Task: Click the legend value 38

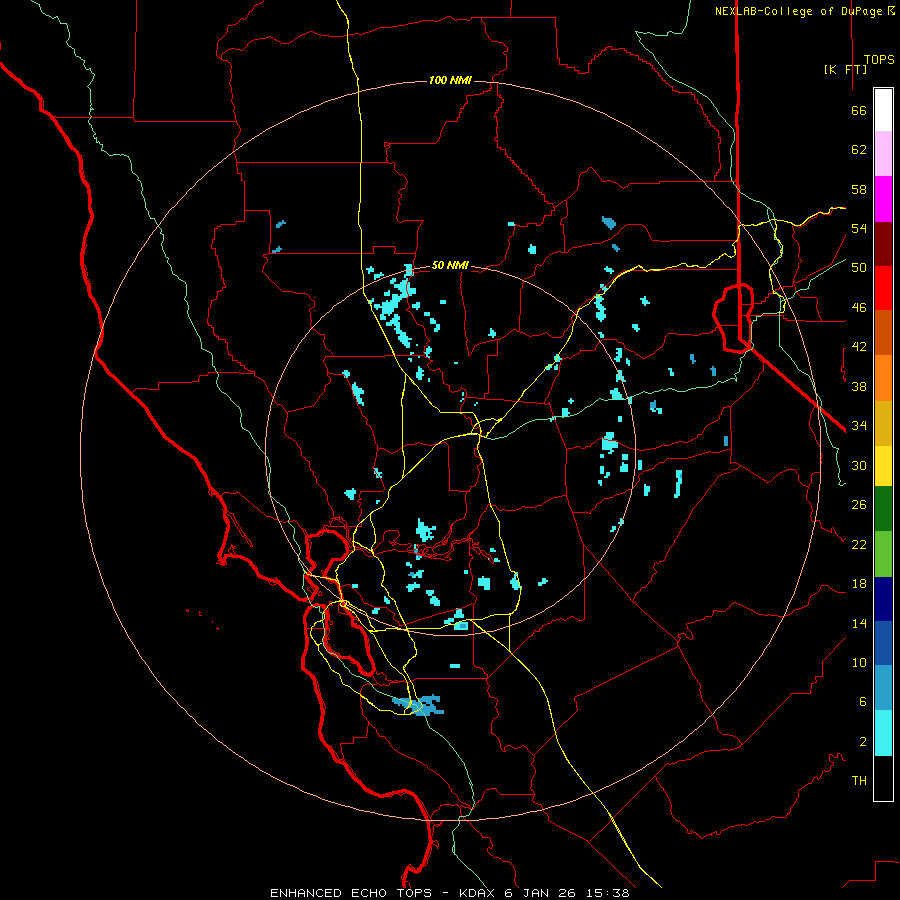Action: coord(859,386)
